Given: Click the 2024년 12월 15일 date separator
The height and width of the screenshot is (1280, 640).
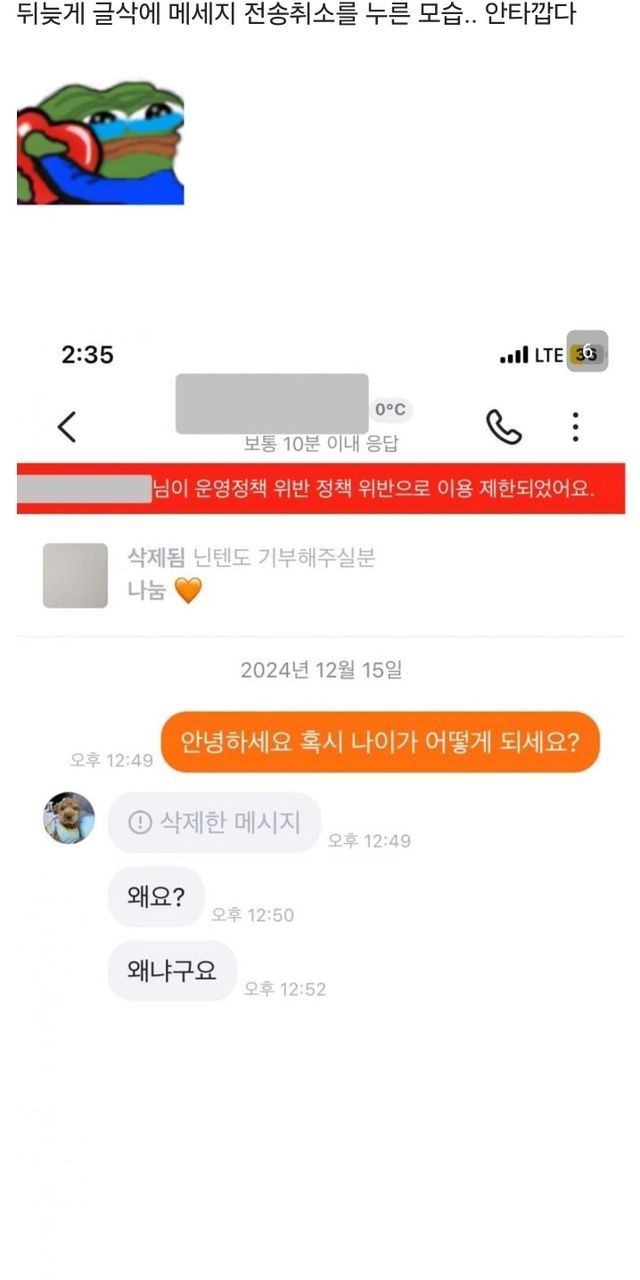Looking at the screenshot, I should click(321, 670).
